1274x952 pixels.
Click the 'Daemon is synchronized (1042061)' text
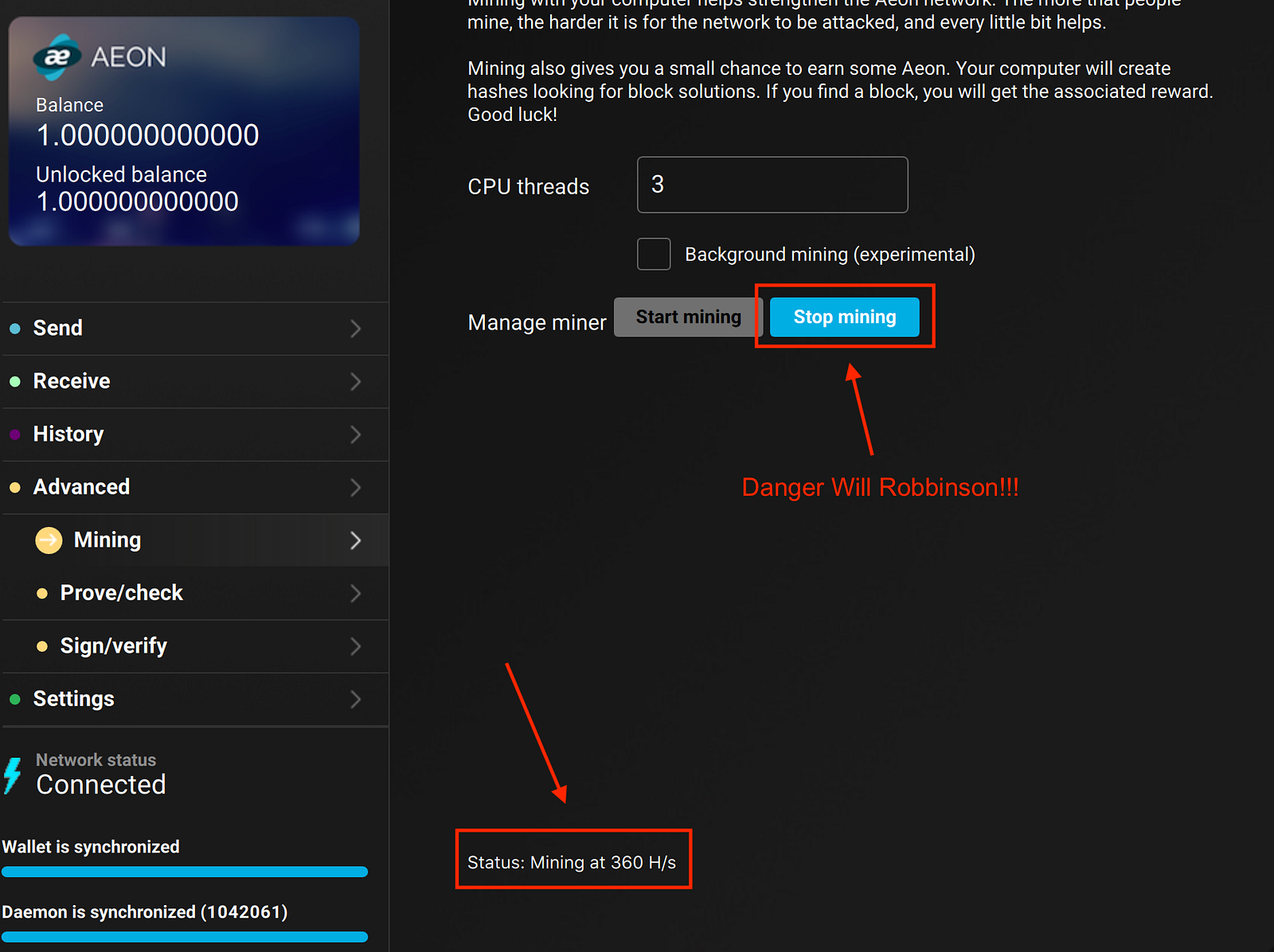pos(145,912)
